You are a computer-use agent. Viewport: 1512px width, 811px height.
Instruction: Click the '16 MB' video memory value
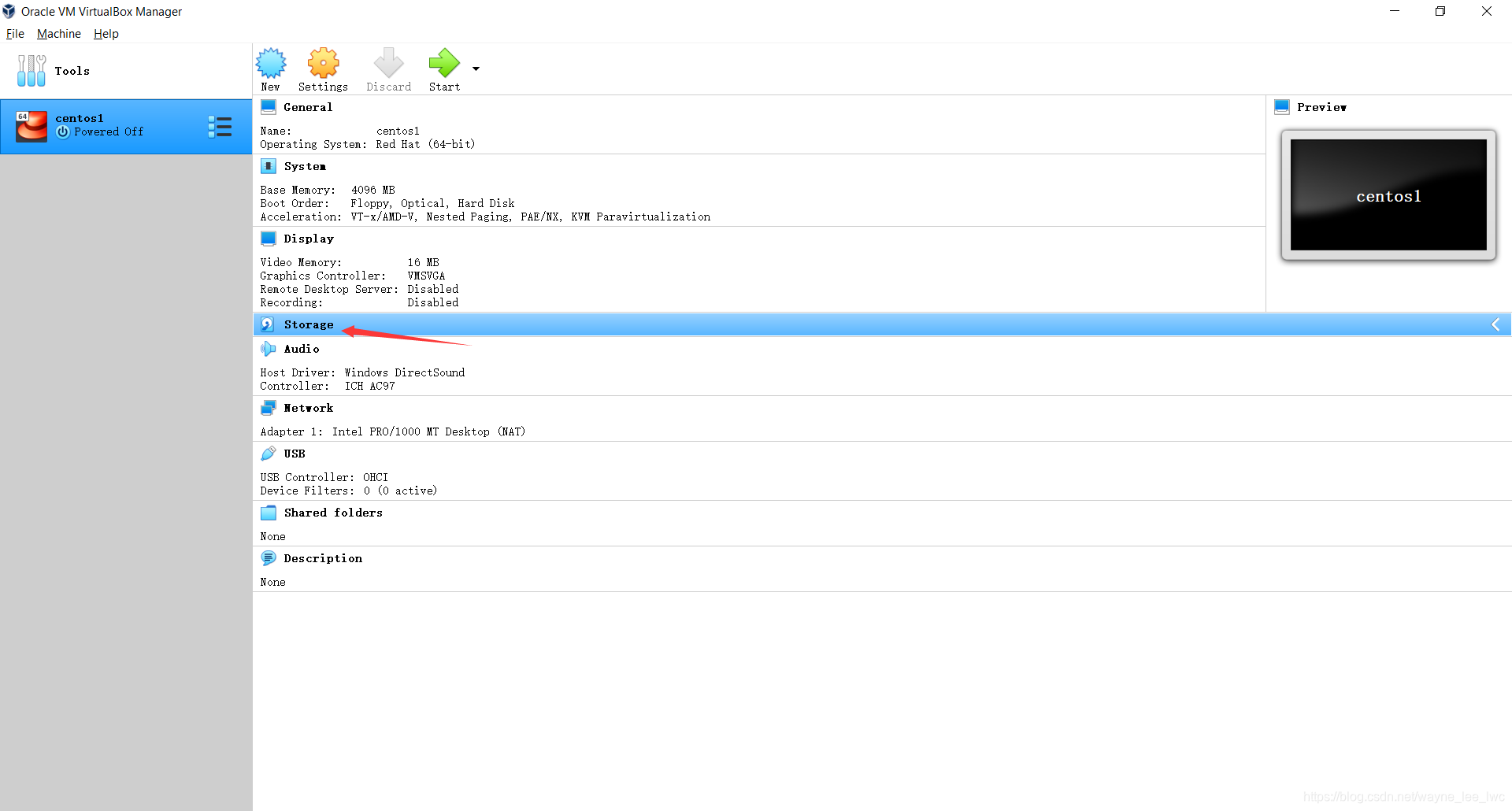pos(423,262)
